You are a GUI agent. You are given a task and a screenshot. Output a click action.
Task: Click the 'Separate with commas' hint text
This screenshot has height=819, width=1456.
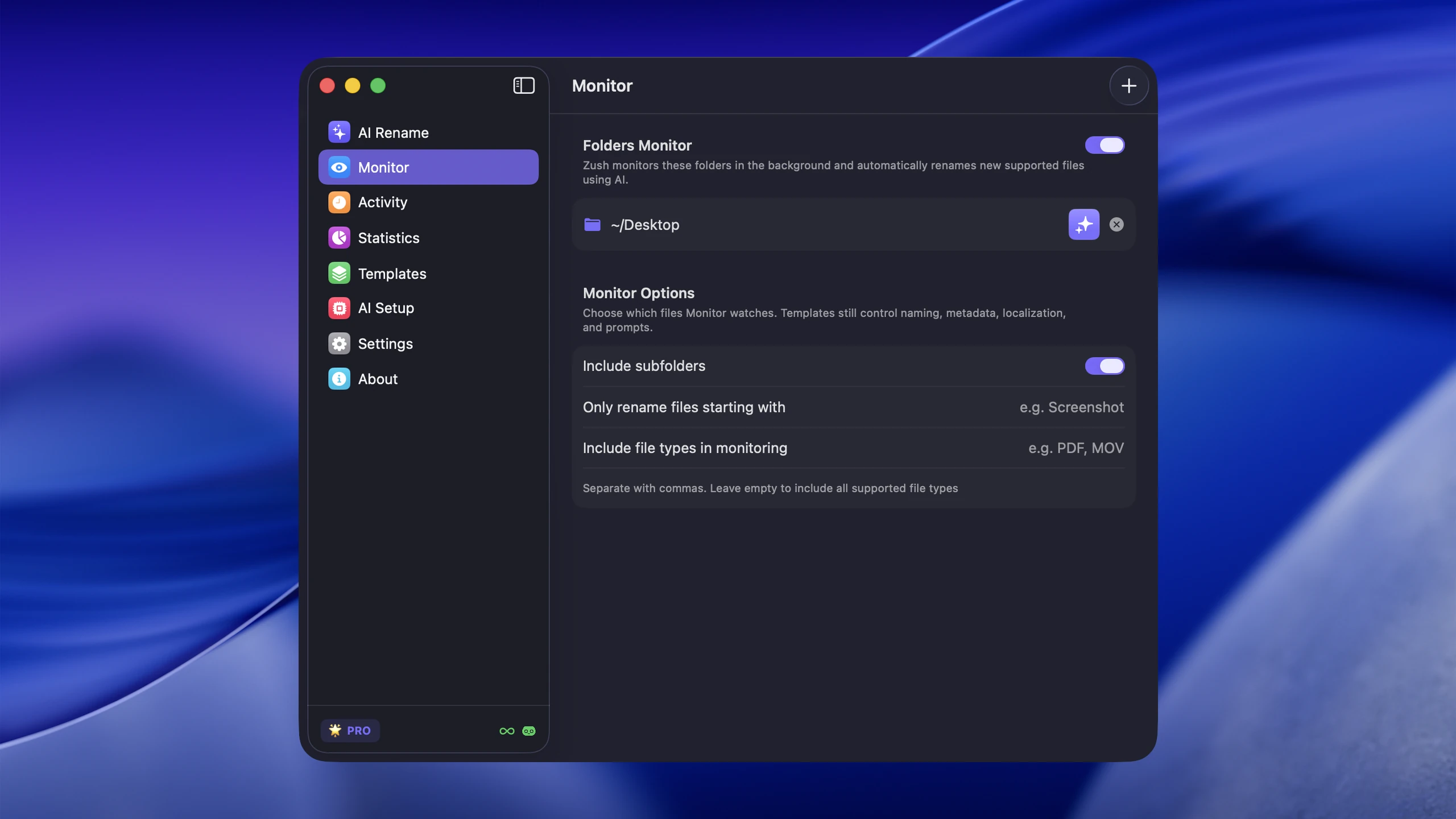tap(770, 488)
